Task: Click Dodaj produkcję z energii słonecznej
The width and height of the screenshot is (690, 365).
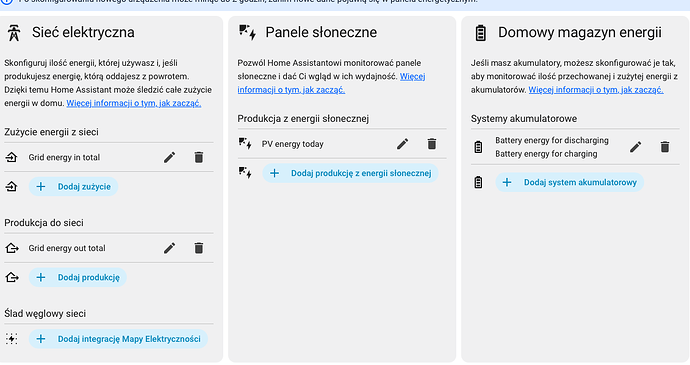Action: pos(351,173)
